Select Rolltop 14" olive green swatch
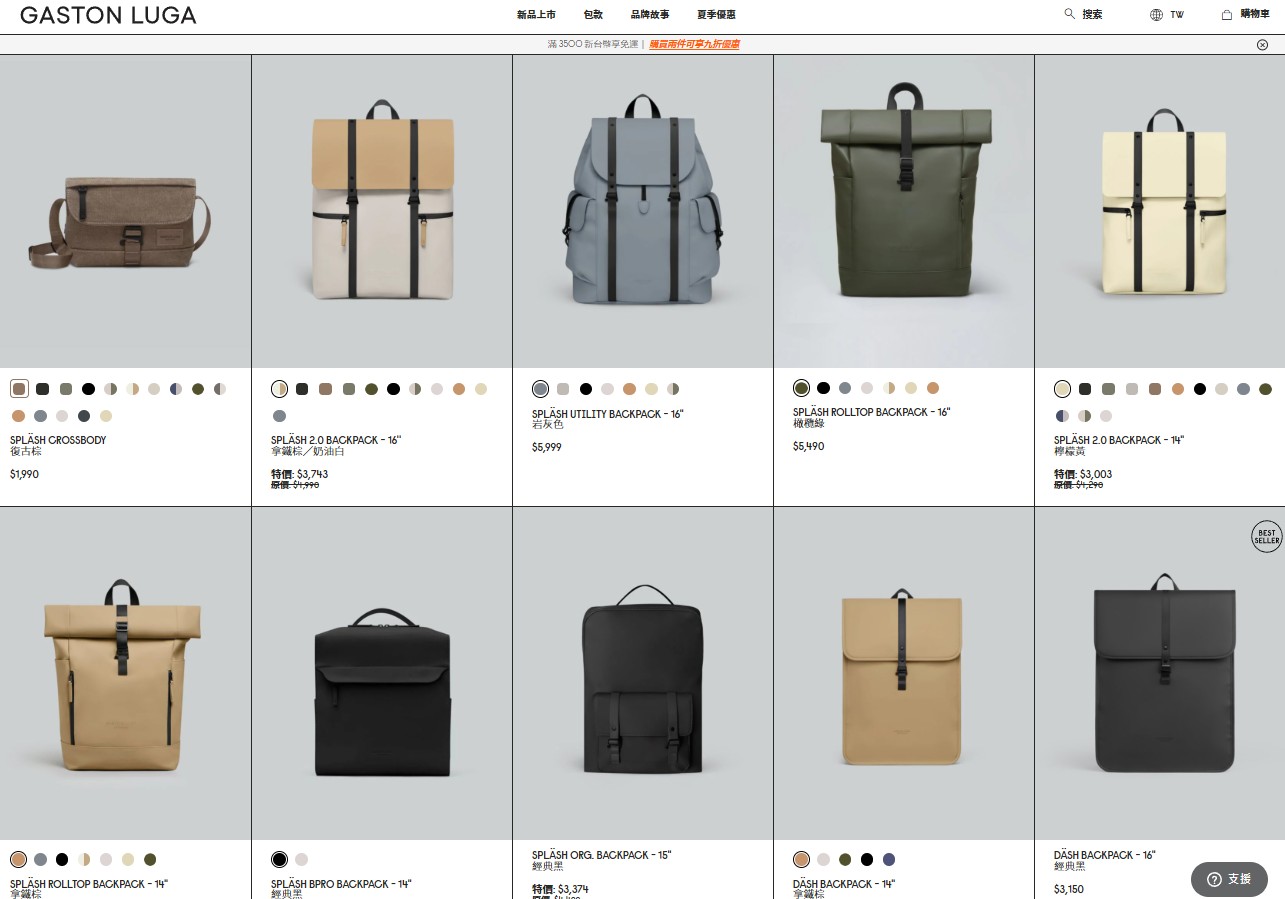 coord(150,859)
